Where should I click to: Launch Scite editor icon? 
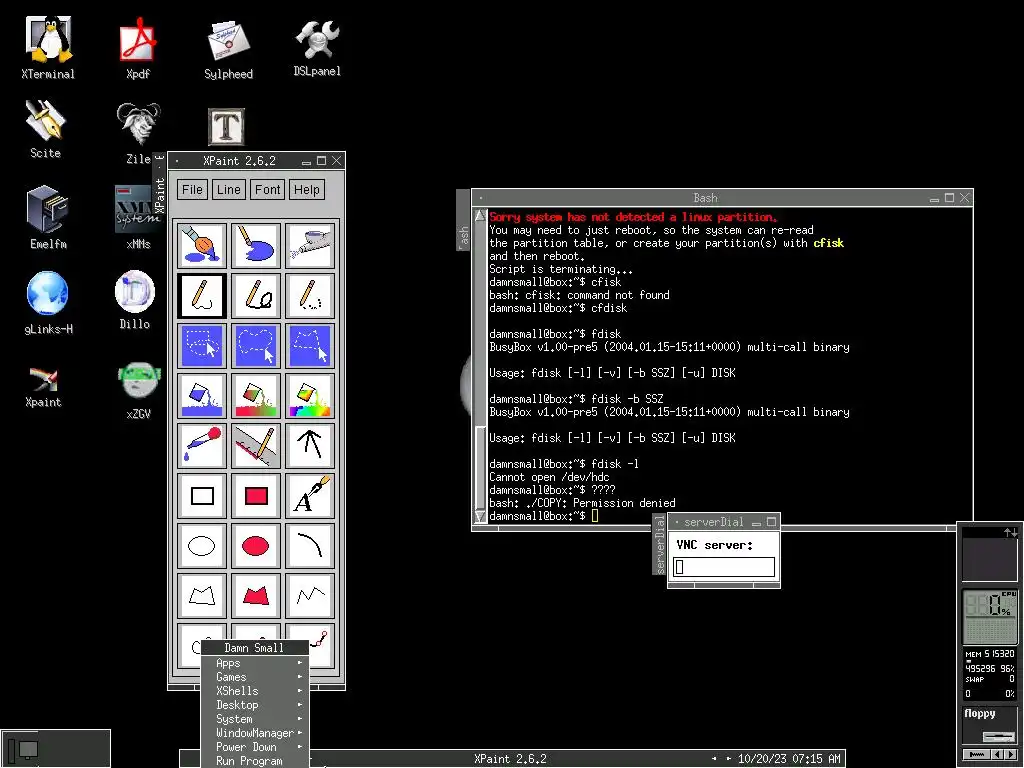45,129
